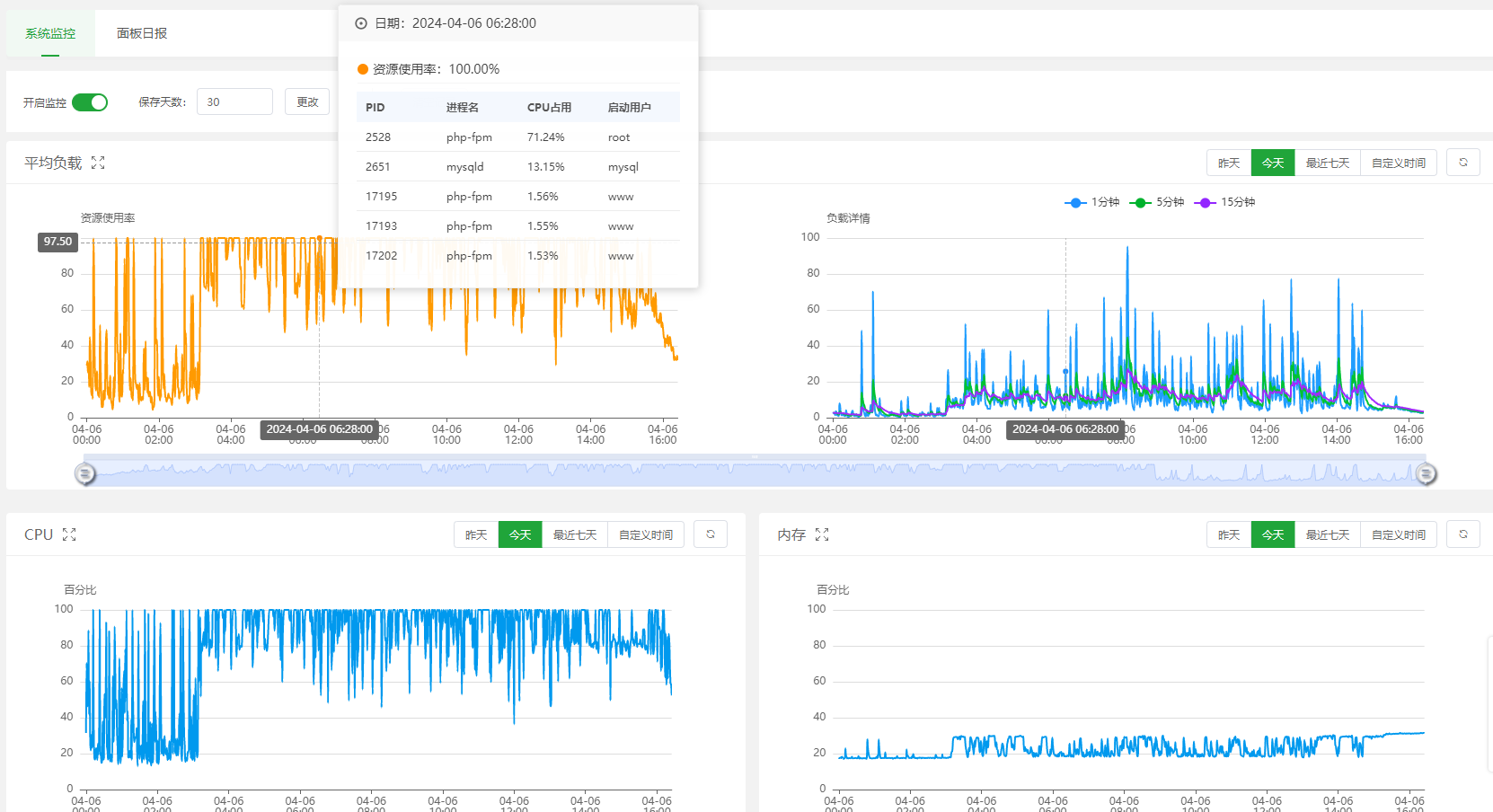Click the 更改 button for save days
This screenshot has width=1493, height=812.
[x=307, y=101]
